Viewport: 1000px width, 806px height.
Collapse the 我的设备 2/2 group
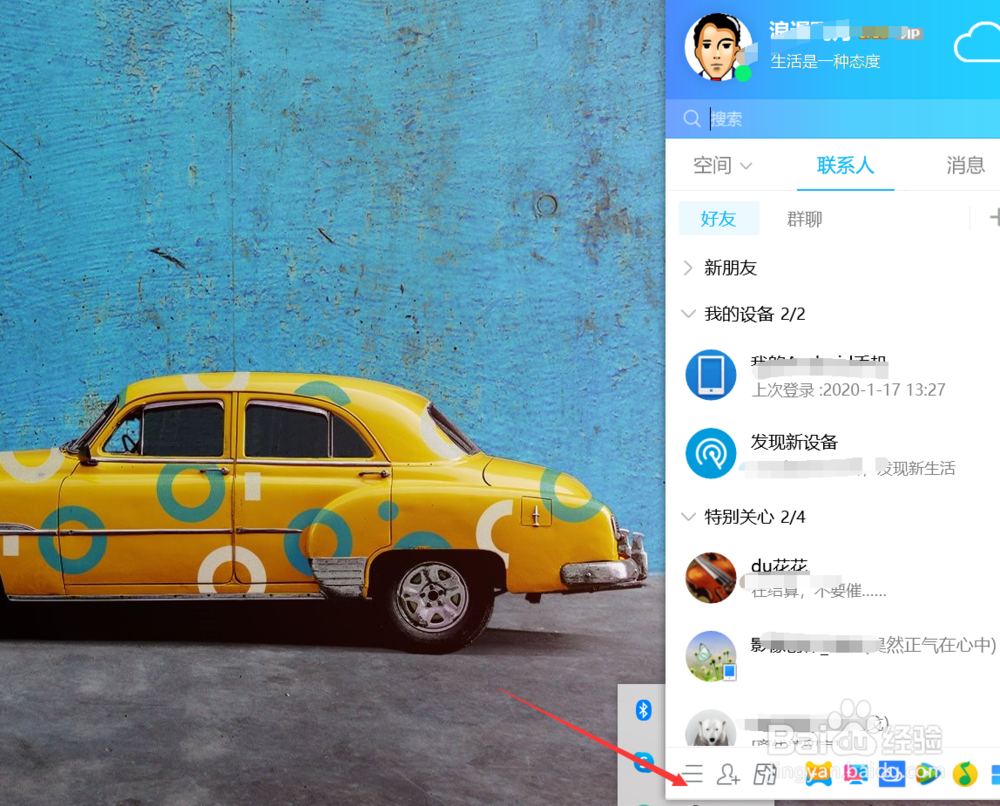pyautogui.click(x=687, y=314)
